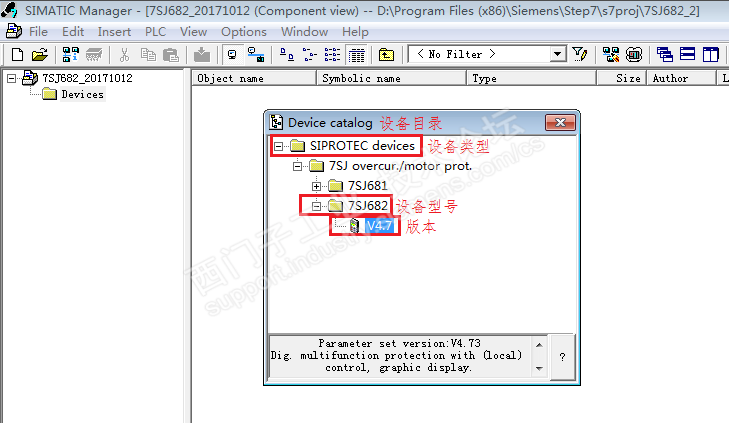
Task: Select 7SJ overcur./motor prot. folder
Action: click(400, 166)
